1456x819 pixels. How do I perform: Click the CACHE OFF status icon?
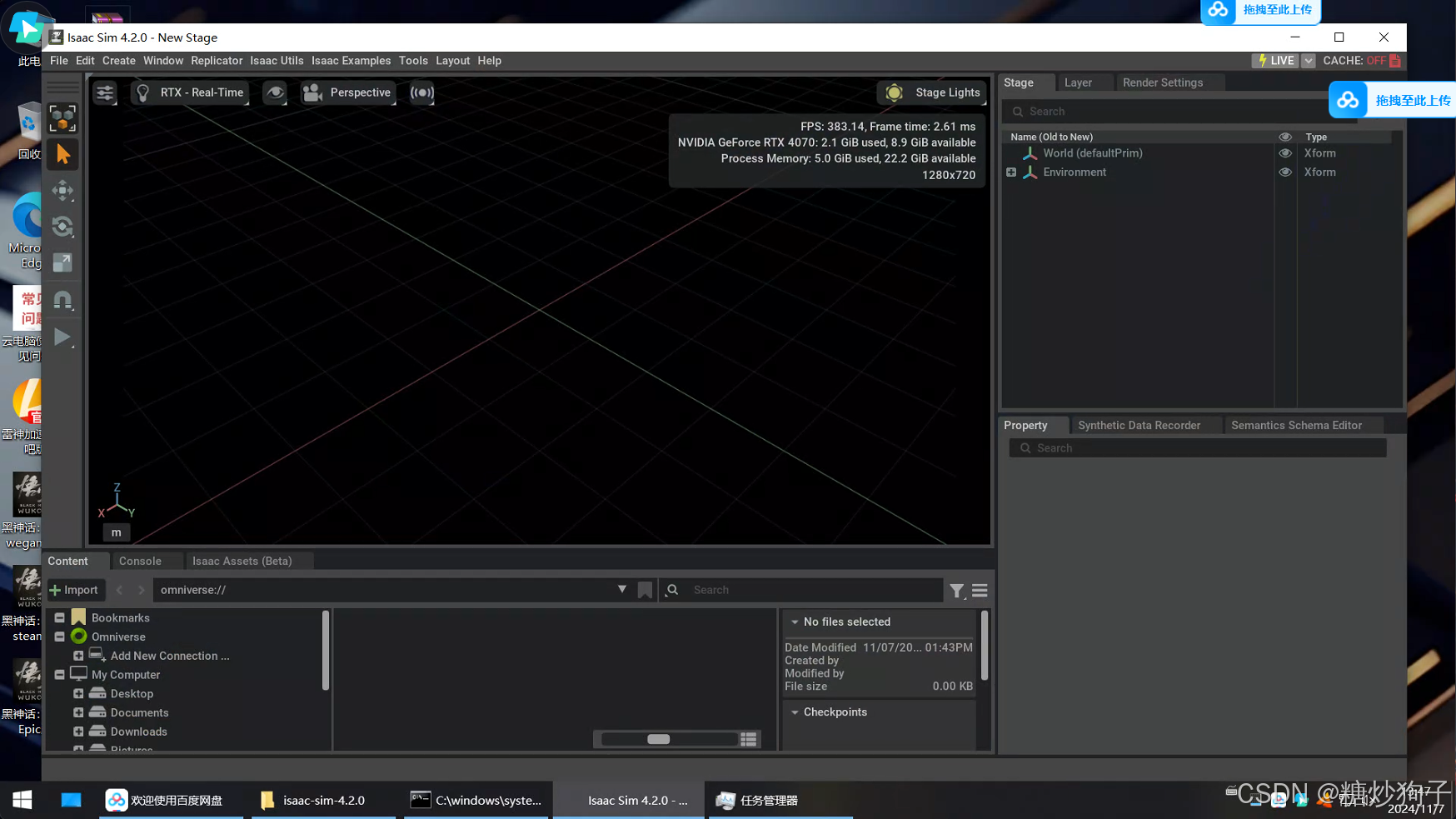(x=1394, y=61)
